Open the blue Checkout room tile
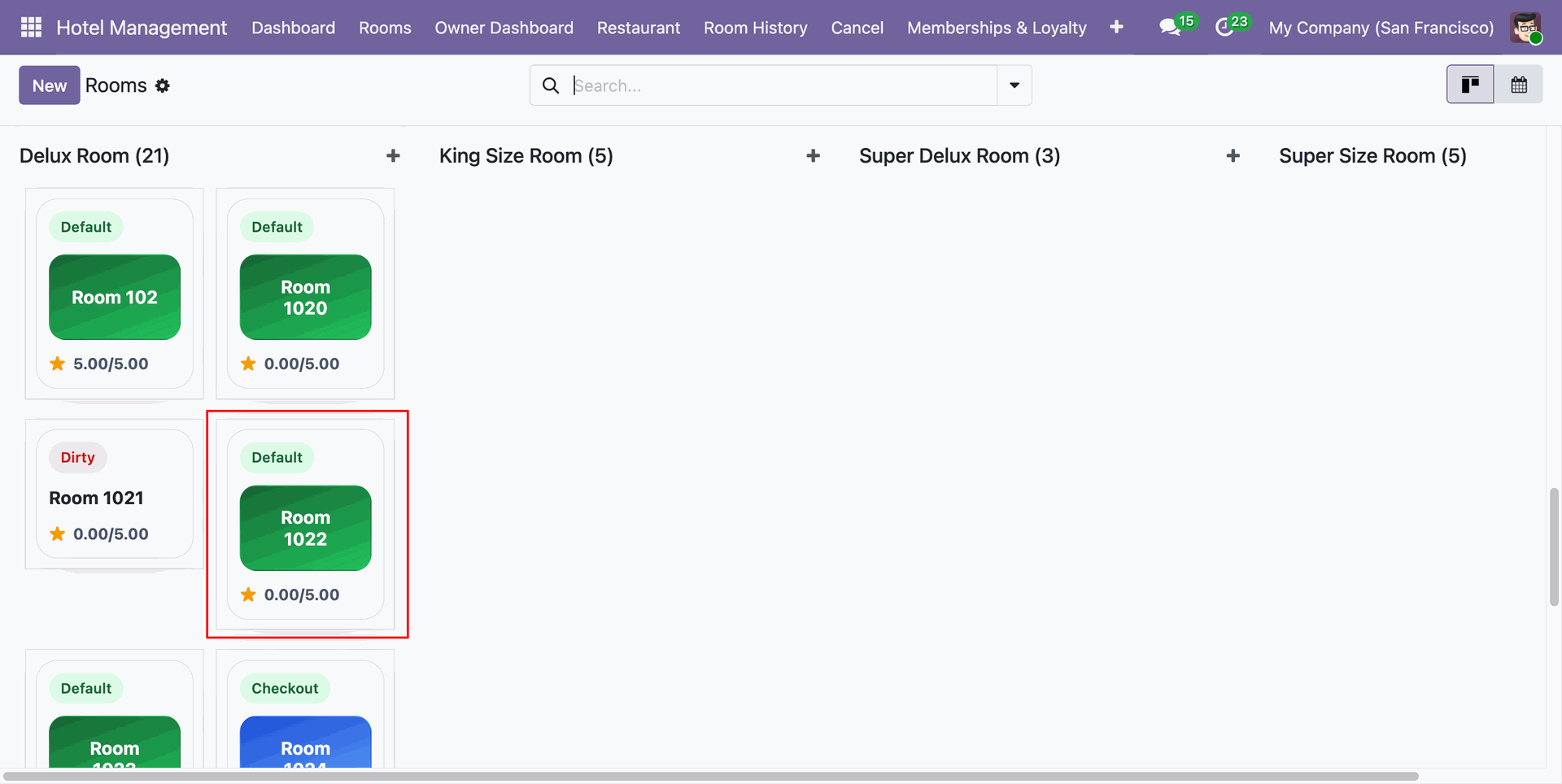This screenshot has width=1562, height=784. click(x=306, y=742)
